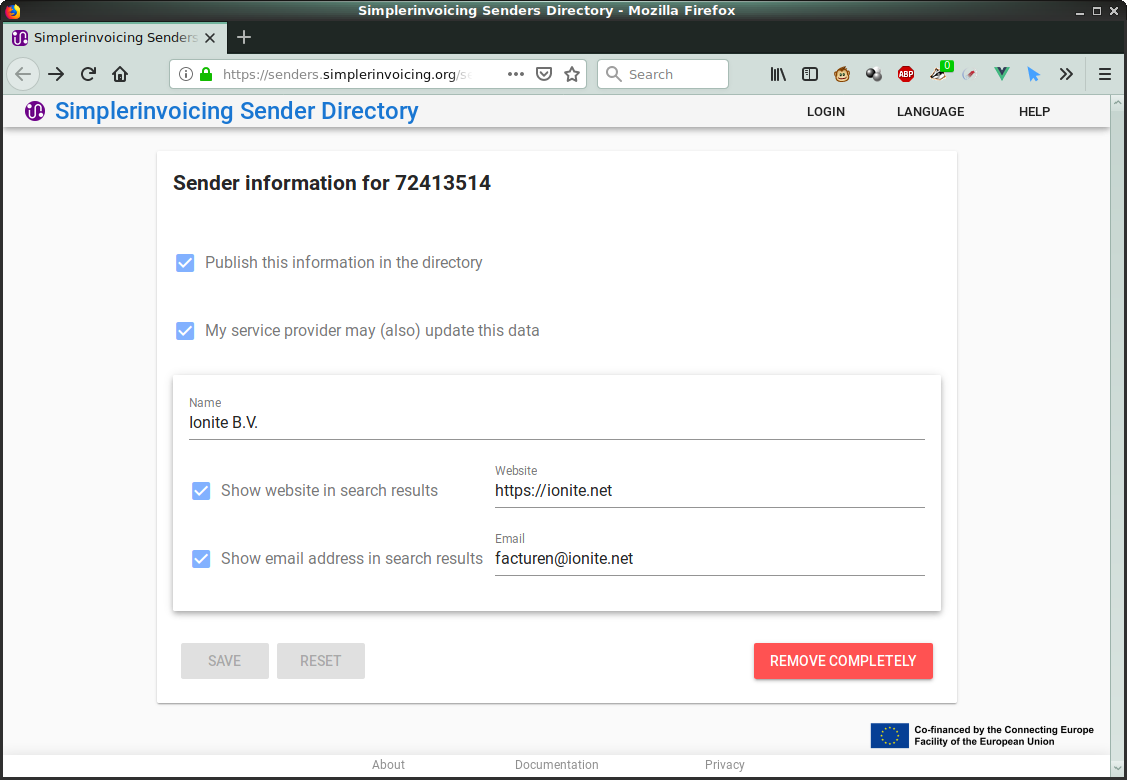The width and height of the screenshot is (1127, 780).
Task: Uncheck Show email address in search results
Action: point(201,559)
